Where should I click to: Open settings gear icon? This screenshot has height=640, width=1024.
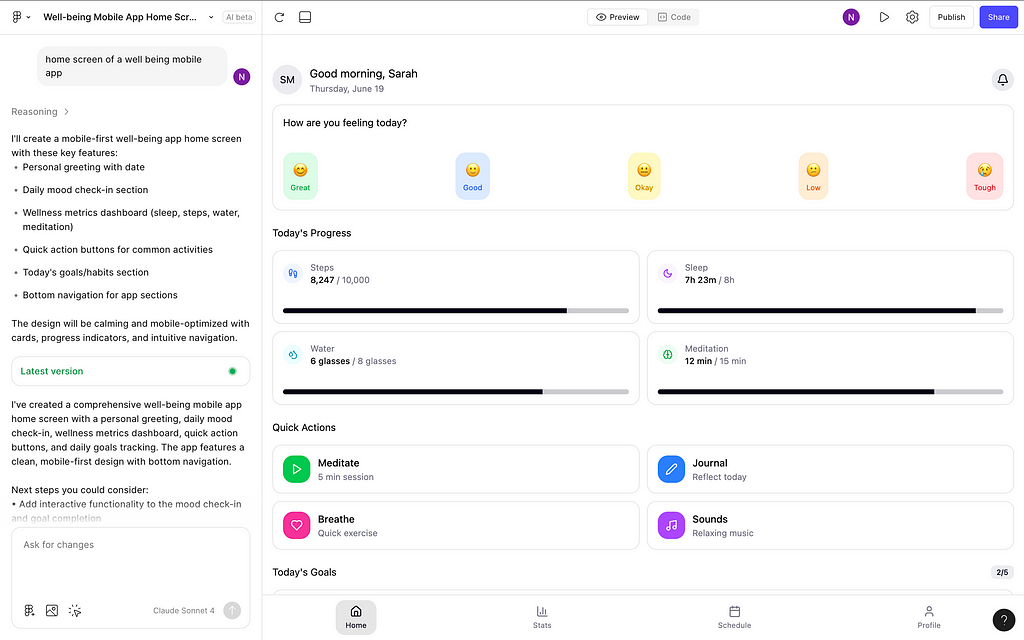coord(912,18)
